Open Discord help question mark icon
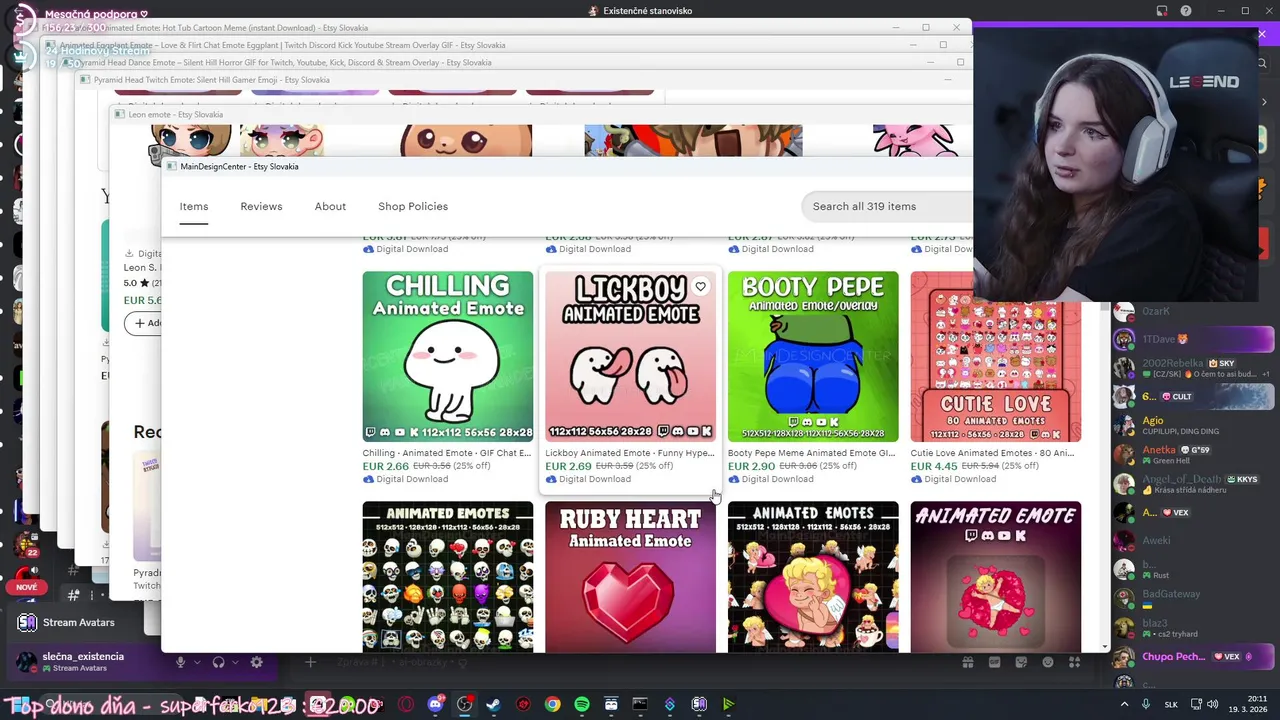 point(1186,11)
